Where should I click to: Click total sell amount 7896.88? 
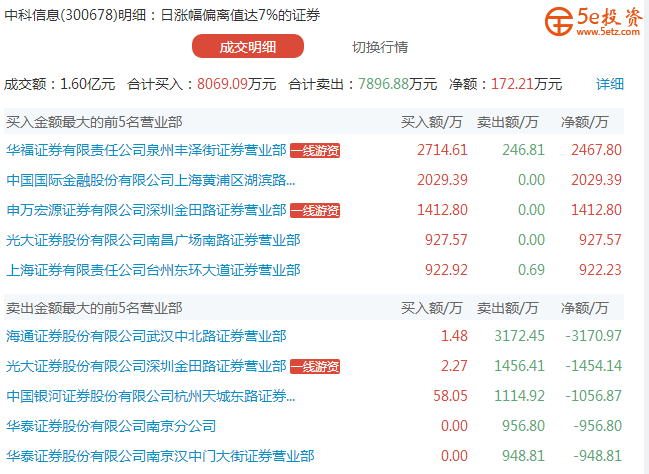(x=383, y=84)
